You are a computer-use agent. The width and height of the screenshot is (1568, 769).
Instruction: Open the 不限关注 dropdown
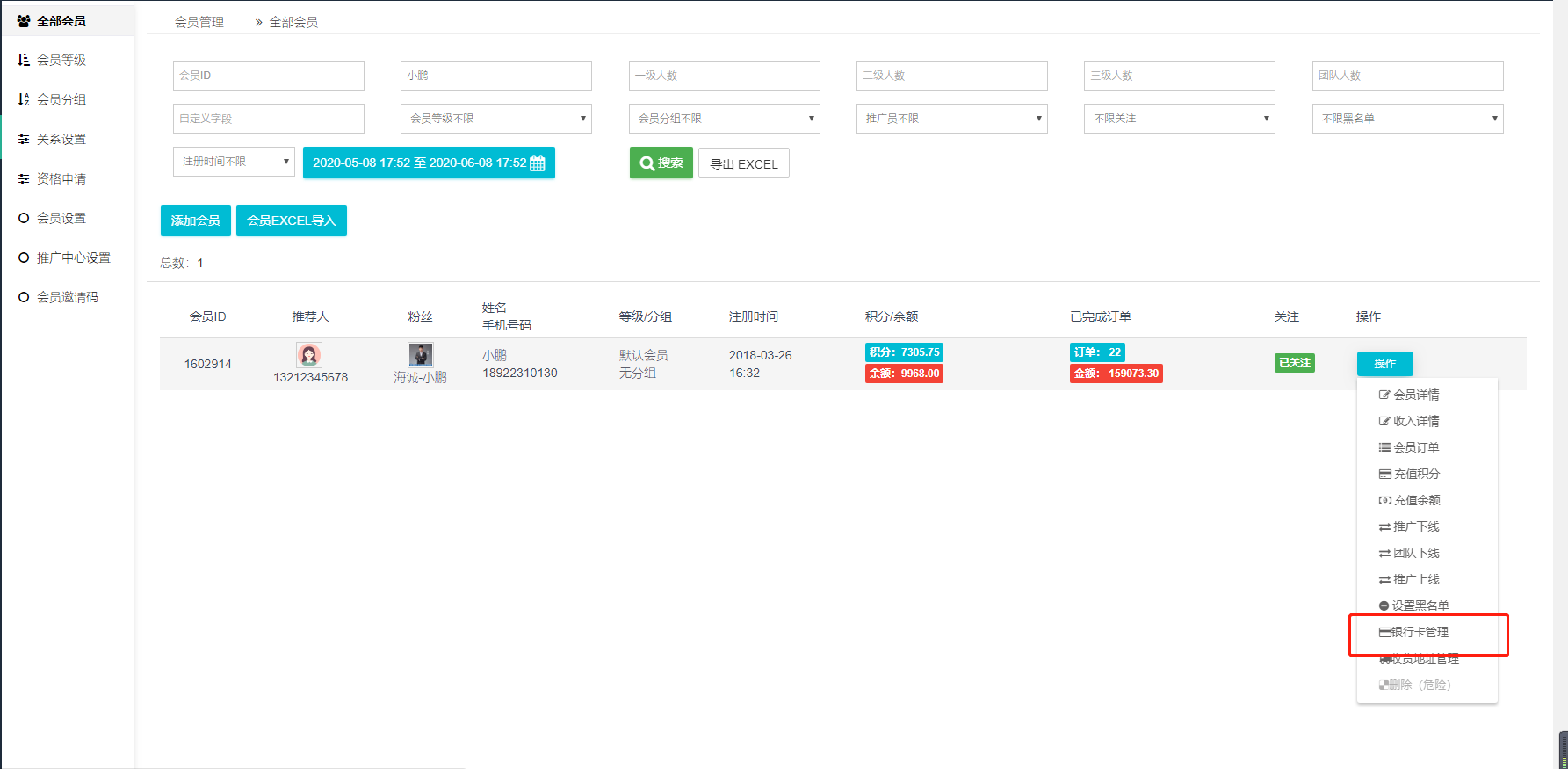[x=1180, y=119]
